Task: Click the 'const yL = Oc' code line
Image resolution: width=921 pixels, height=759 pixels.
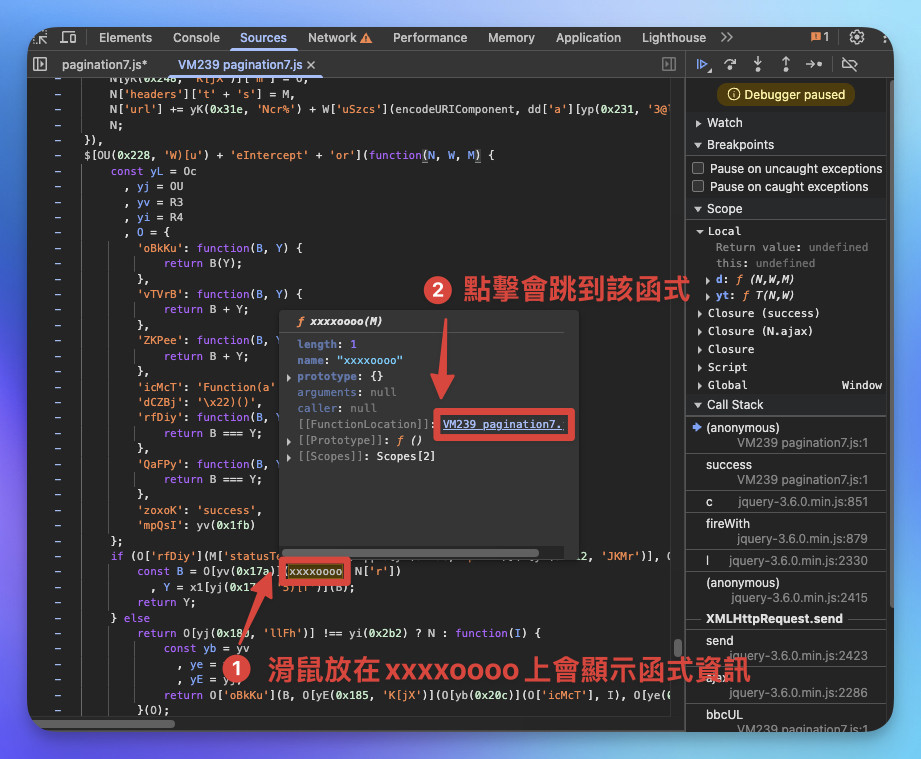Action: (153, 171)
